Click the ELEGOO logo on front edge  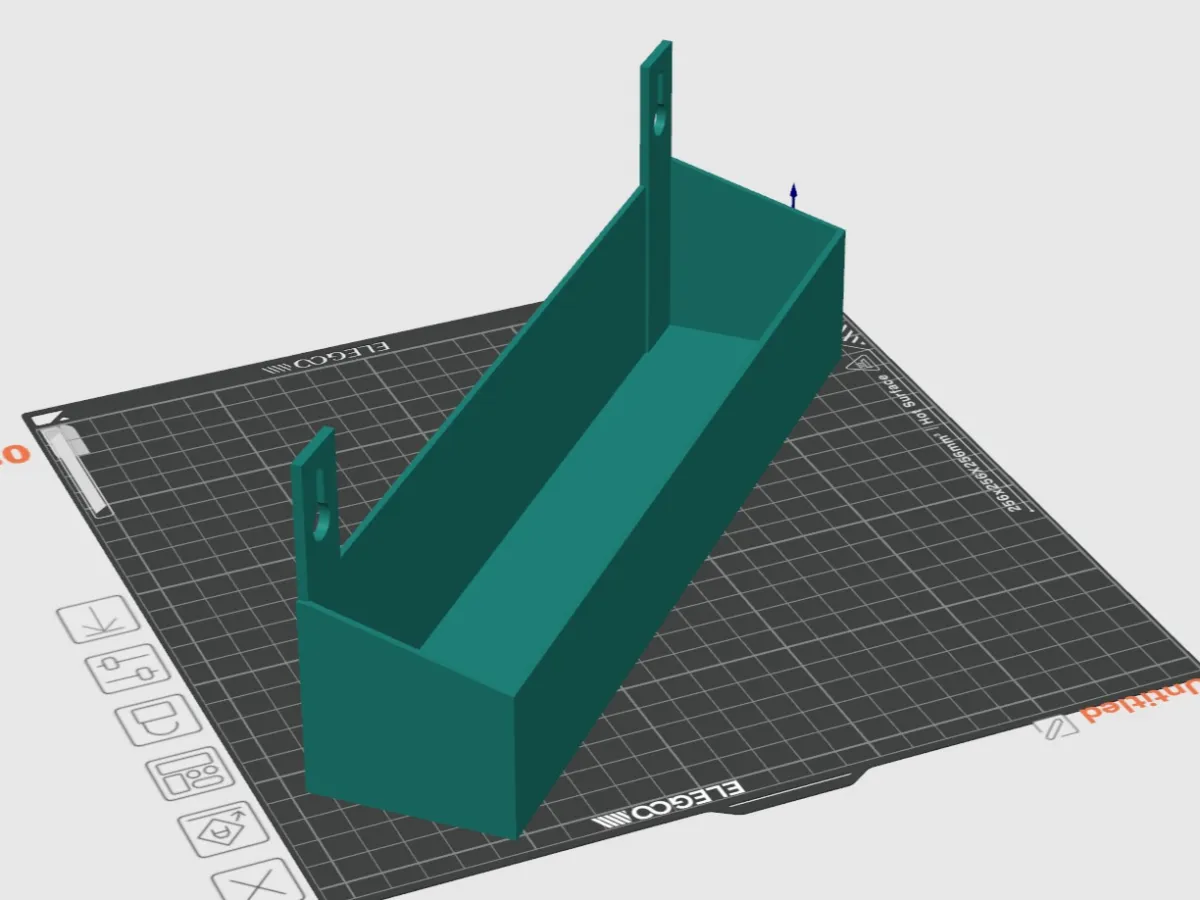[668, 805]
